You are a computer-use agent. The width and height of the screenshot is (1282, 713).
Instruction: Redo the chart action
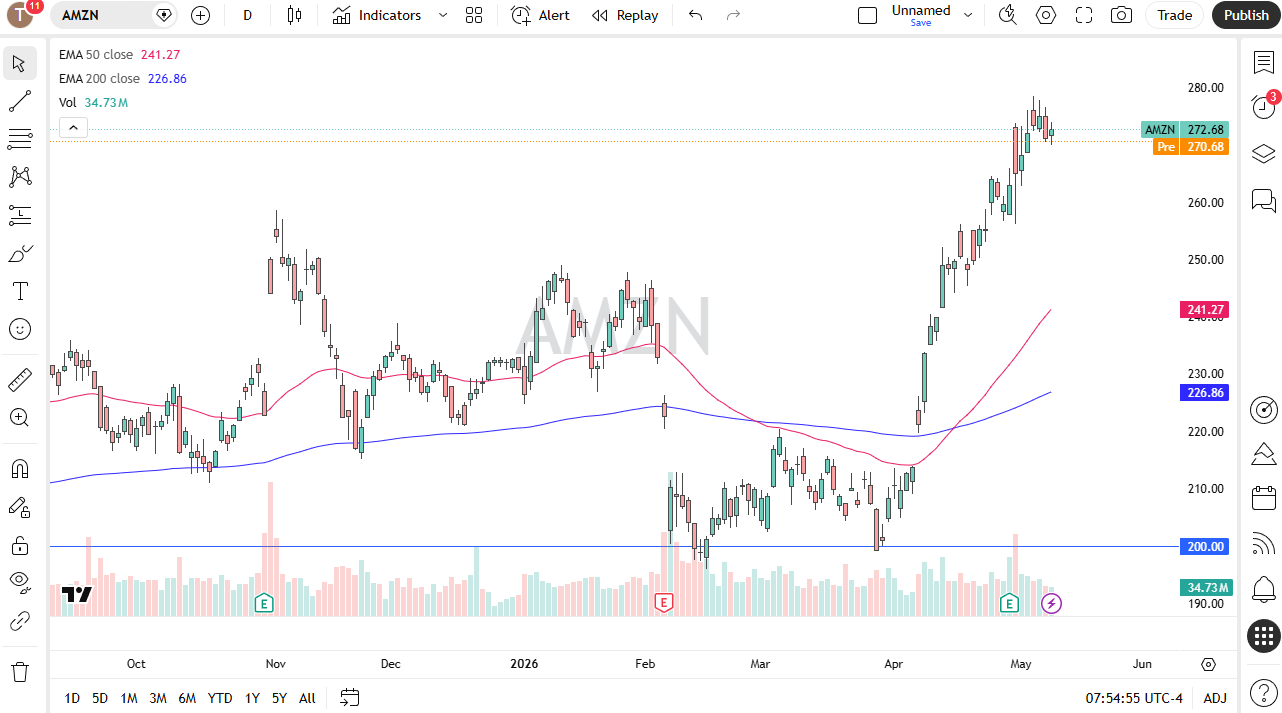click(x=733, y=15)
